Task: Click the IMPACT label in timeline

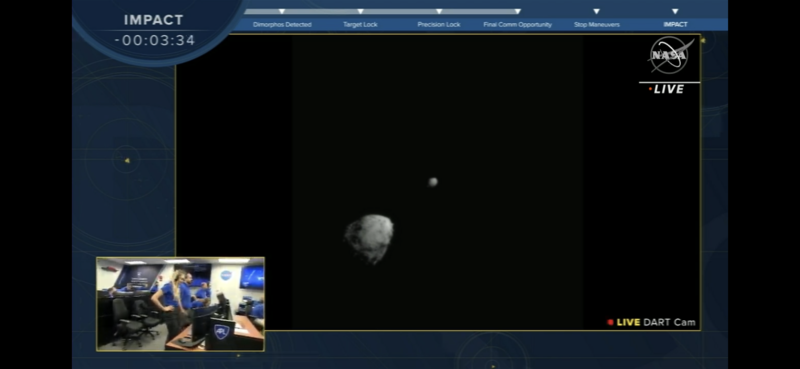Action: [675, 24]
